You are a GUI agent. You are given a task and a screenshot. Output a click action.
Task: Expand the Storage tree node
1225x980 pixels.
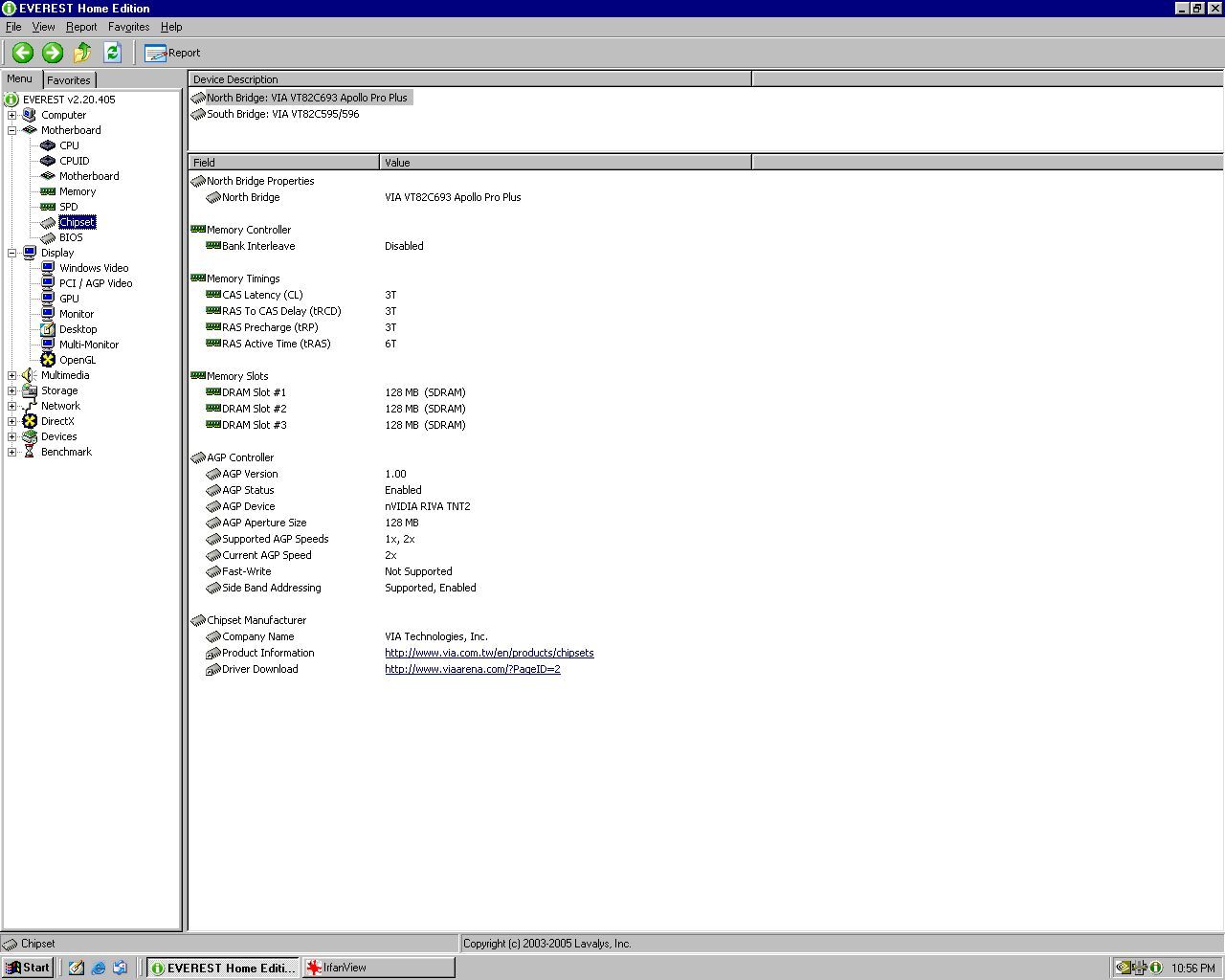(x=11, y=390)
